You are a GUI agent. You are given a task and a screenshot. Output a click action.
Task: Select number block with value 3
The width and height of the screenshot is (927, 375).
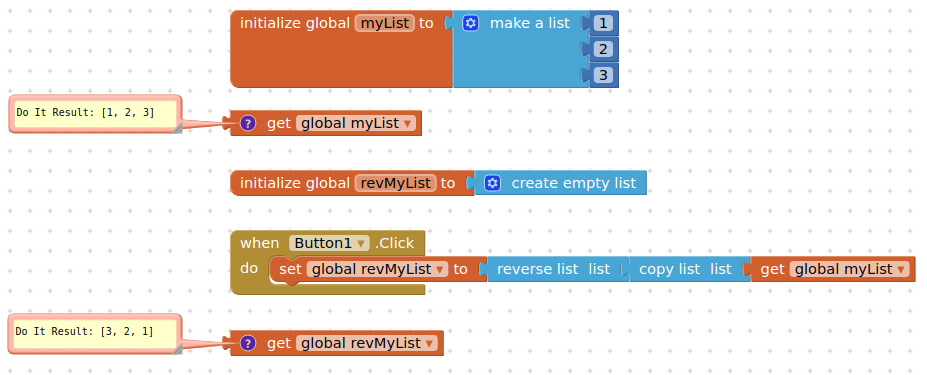click(x=603, y=75)
